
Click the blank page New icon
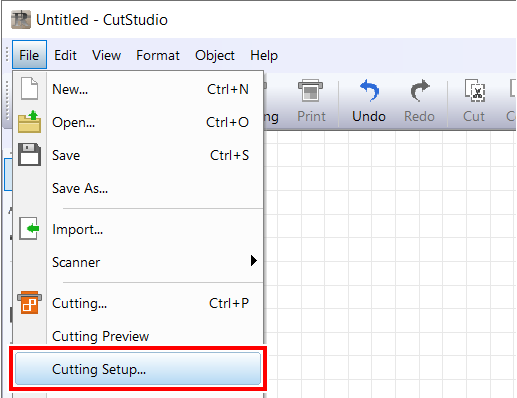click(29, 88)
